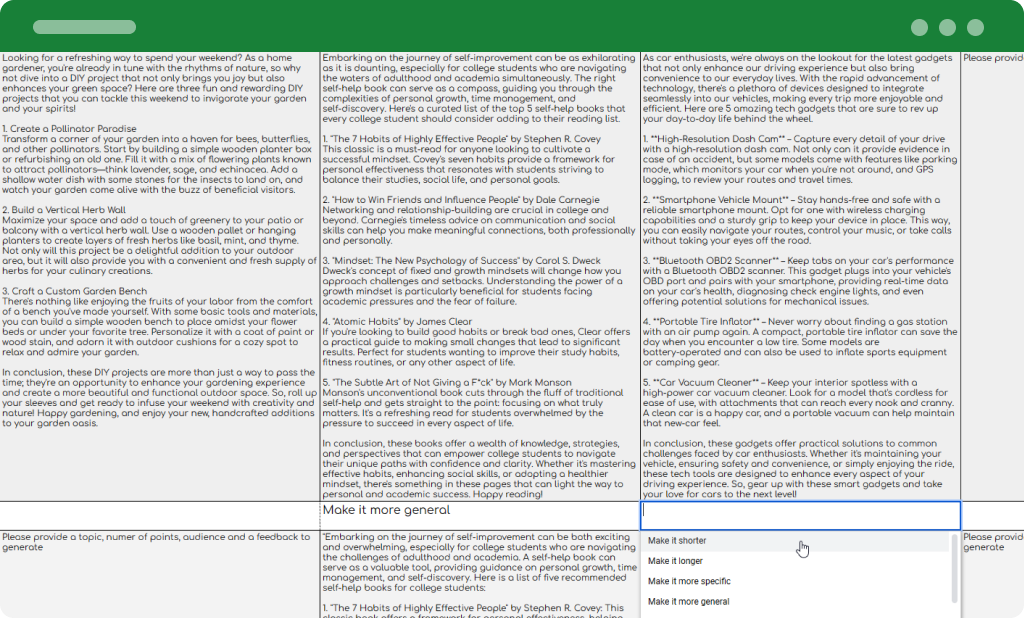Screen dimensions: 1024x618
Task: Click the right-edge vertical scrollbar of the grid
Action: [x=955, y=570]
